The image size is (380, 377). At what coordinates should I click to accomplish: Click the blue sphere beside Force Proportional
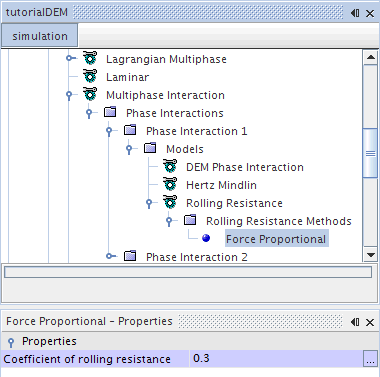pyautogui.click(x=206, y=238)
